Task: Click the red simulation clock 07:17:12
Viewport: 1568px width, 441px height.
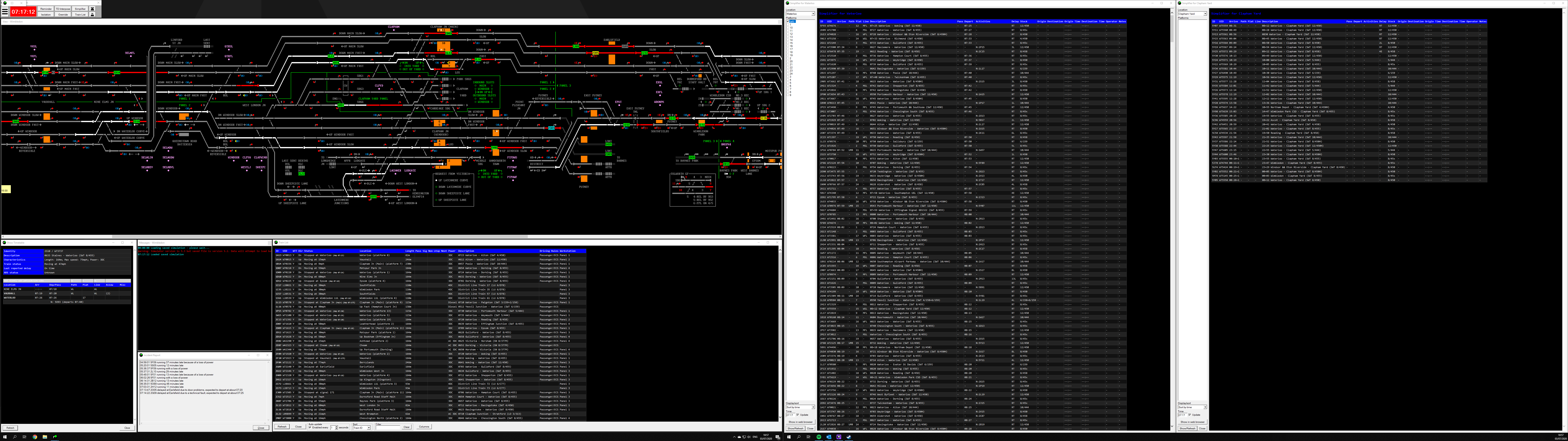Action: (x=23, y=12)
